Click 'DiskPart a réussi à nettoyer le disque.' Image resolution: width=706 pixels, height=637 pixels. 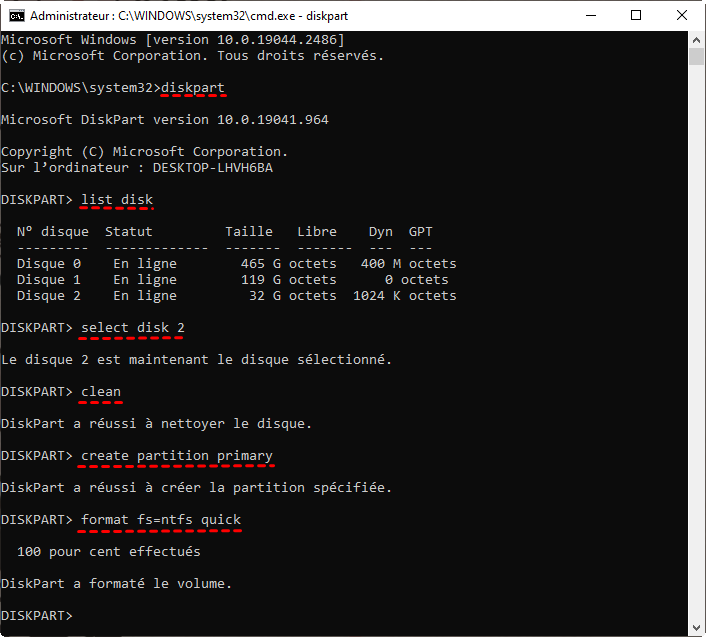pyautogui.click(x=156, y=423)
